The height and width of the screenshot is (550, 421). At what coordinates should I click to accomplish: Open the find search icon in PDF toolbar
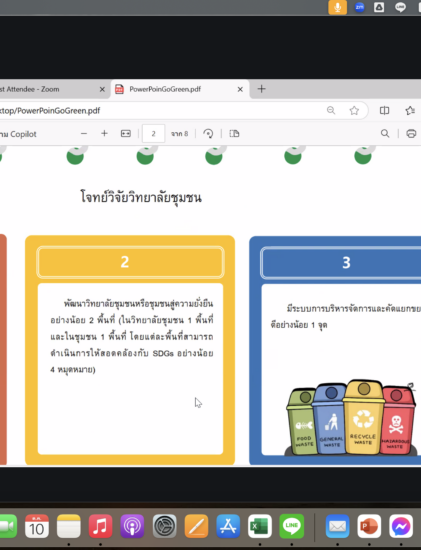point(385,134)
